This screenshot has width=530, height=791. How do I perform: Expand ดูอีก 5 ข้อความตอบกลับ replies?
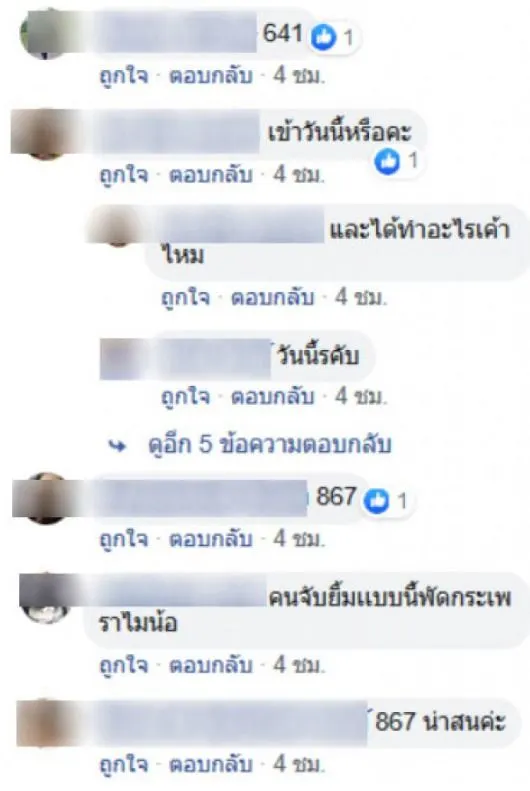270,444
